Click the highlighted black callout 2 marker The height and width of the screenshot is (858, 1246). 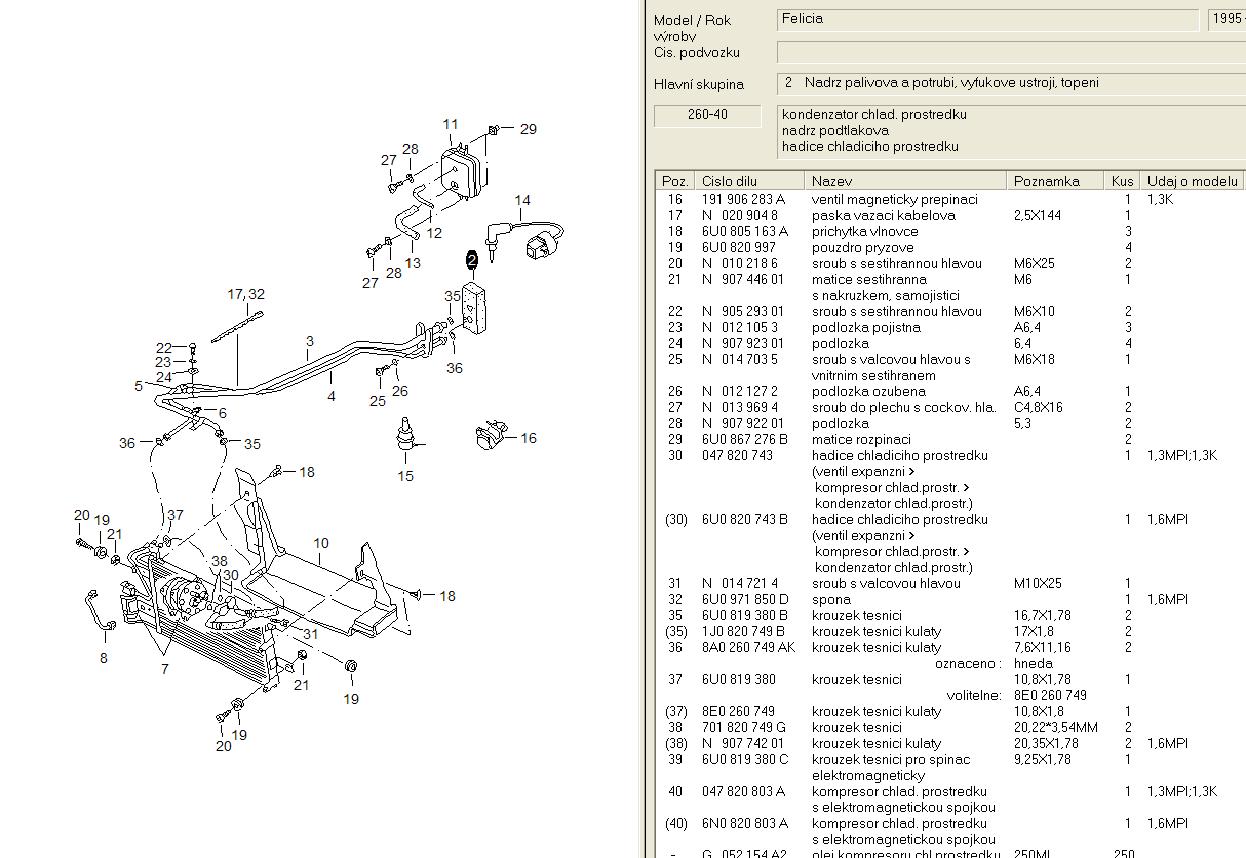(471, 262)
